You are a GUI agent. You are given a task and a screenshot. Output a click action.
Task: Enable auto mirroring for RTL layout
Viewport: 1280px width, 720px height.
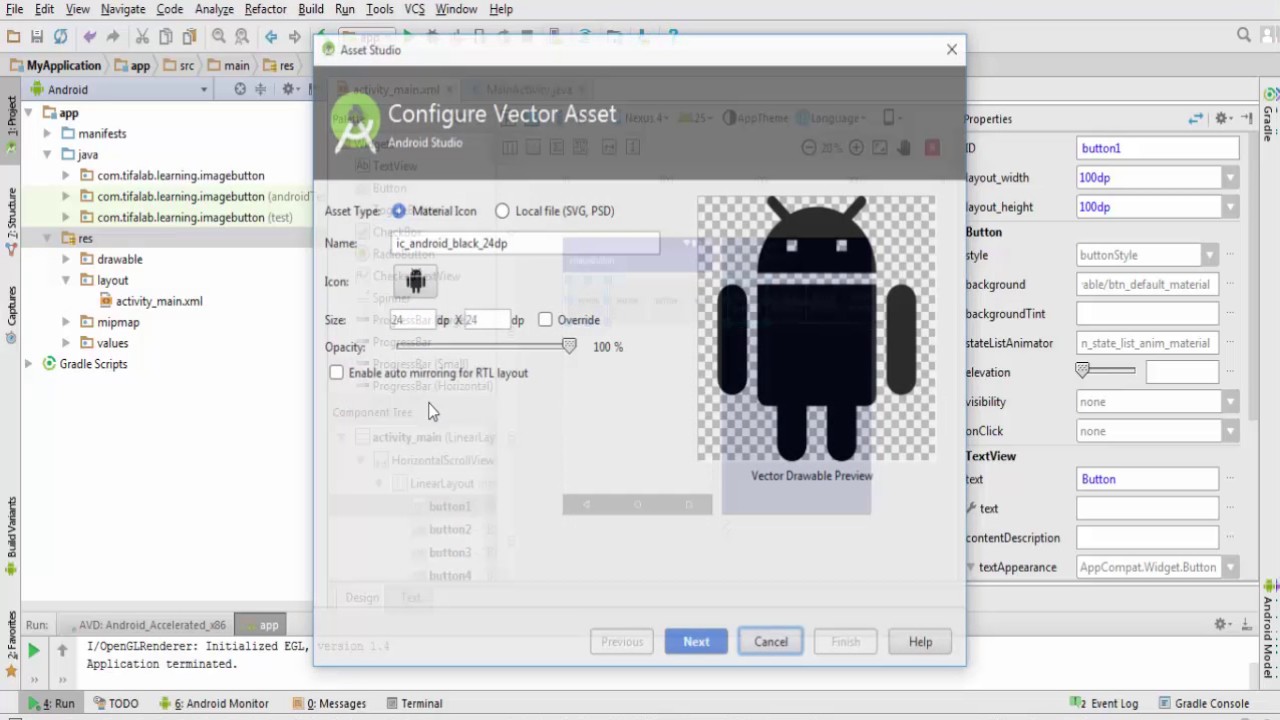coord(336,372)
